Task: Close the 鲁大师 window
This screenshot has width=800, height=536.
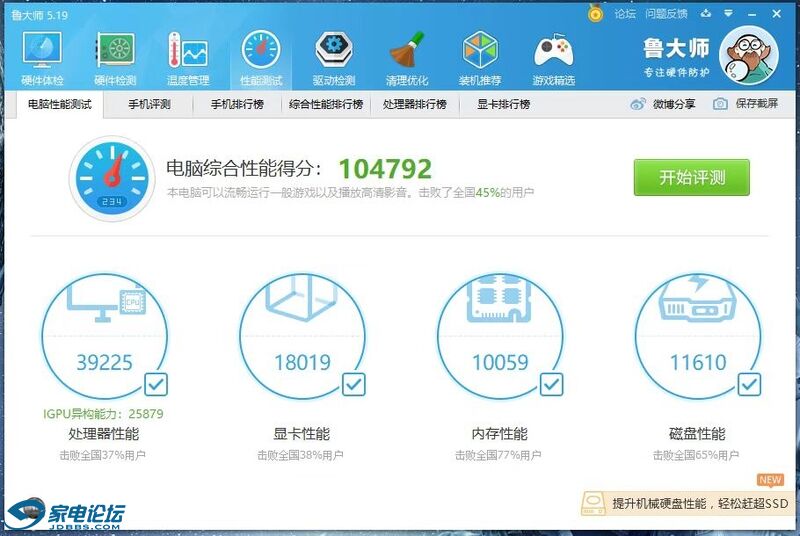Action: click(777, 14)
